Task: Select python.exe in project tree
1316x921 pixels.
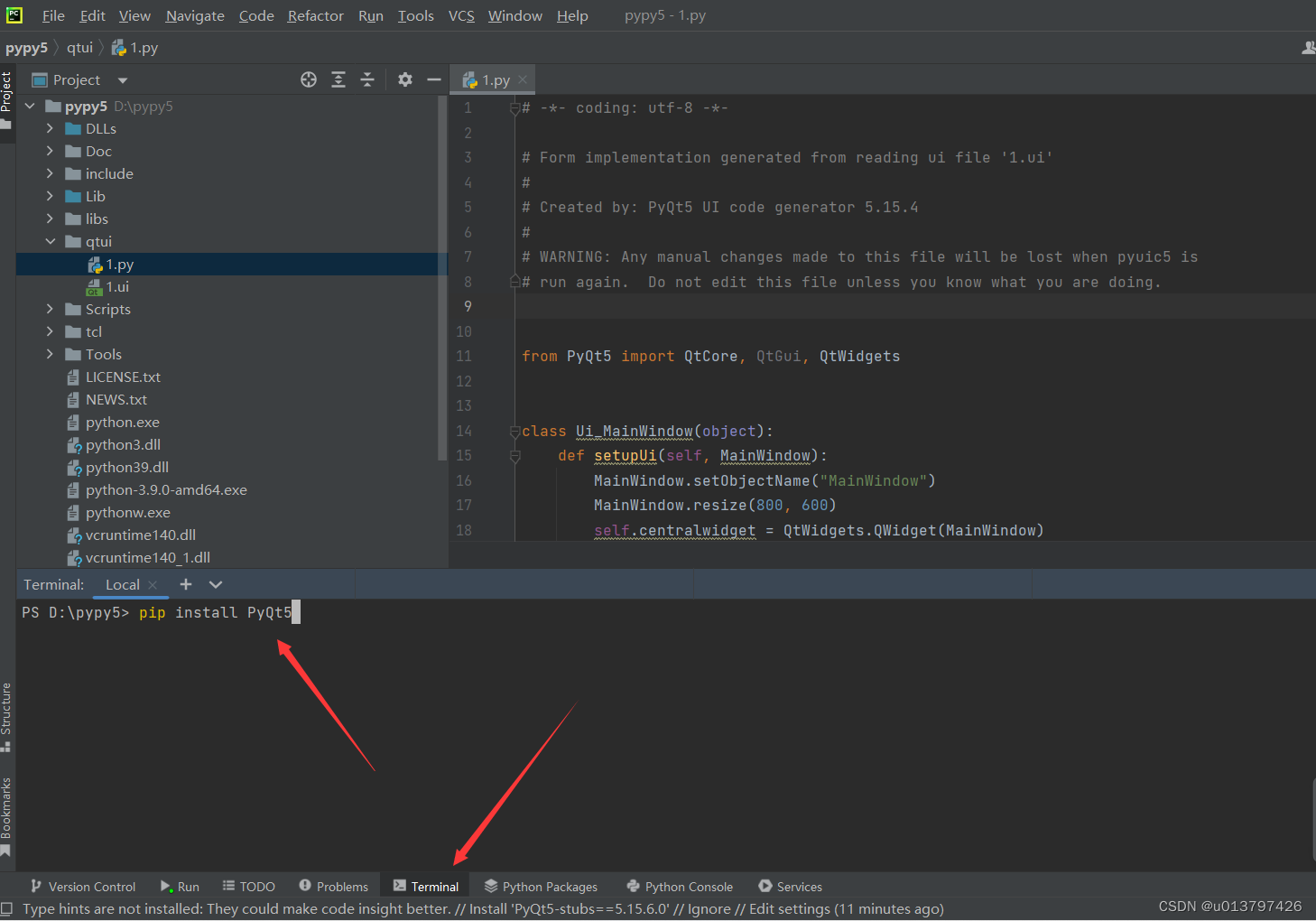Action: (x=231, y=422)
